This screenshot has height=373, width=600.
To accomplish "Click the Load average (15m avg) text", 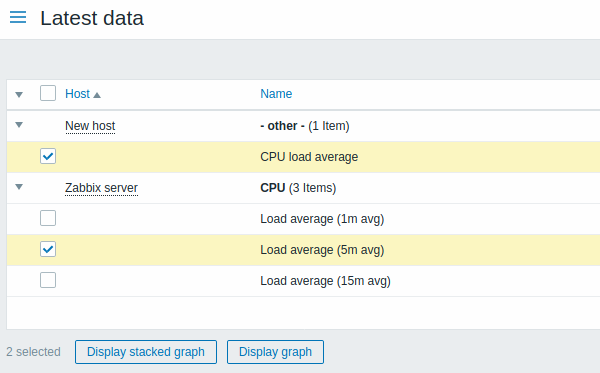I will (x=325, y=281).
